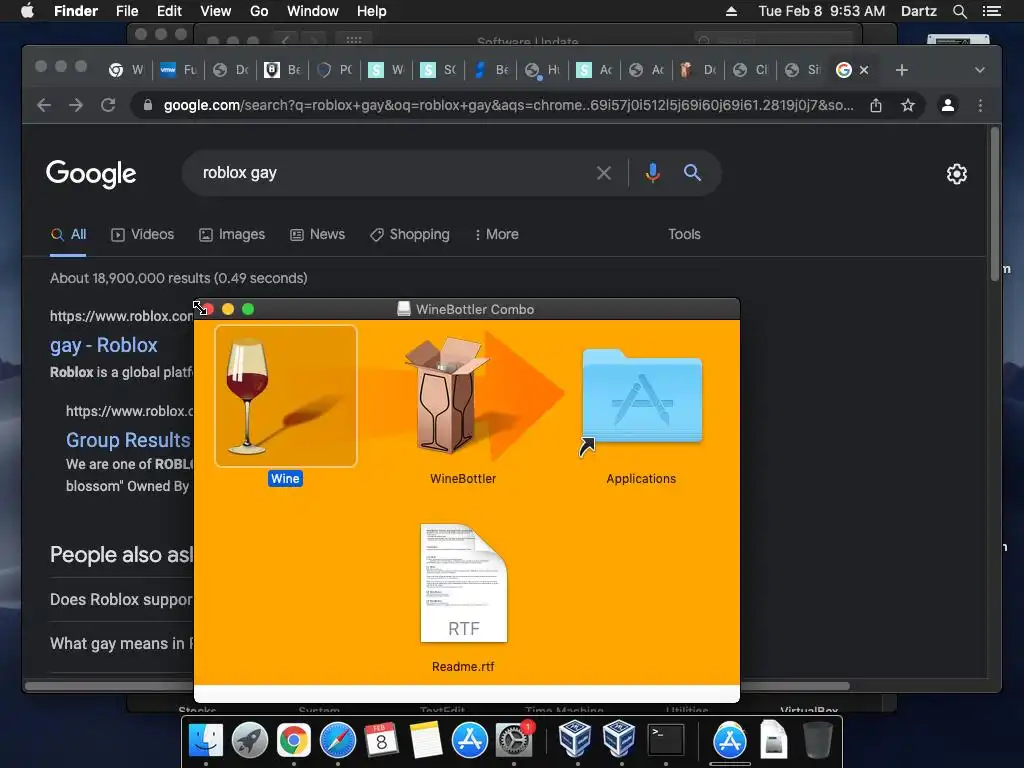Expand the More results menu
Viewport: 1024px width, 768px height.
pos(496,234)
